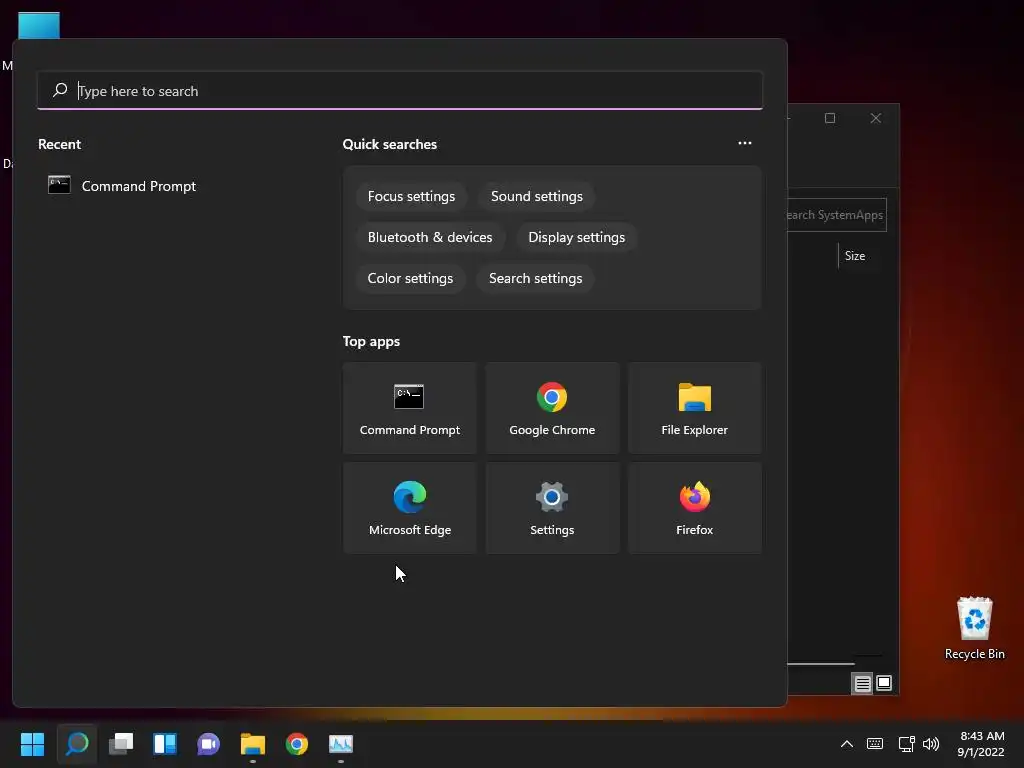
Task: Open File Explorer from Top apps
Action: pos(694,408)
